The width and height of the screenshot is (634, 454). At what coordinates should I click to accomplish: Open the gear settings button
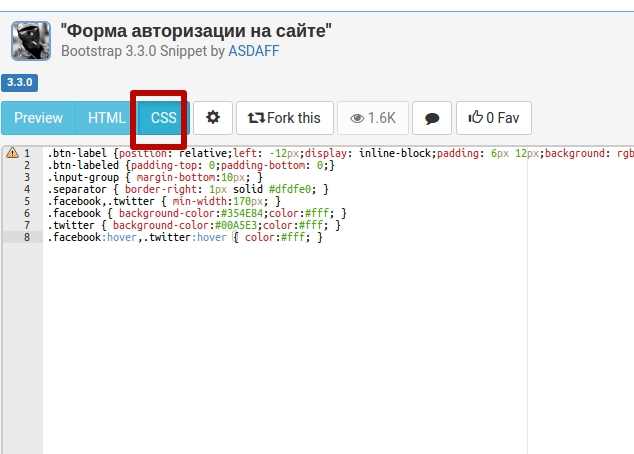point(213,118)
